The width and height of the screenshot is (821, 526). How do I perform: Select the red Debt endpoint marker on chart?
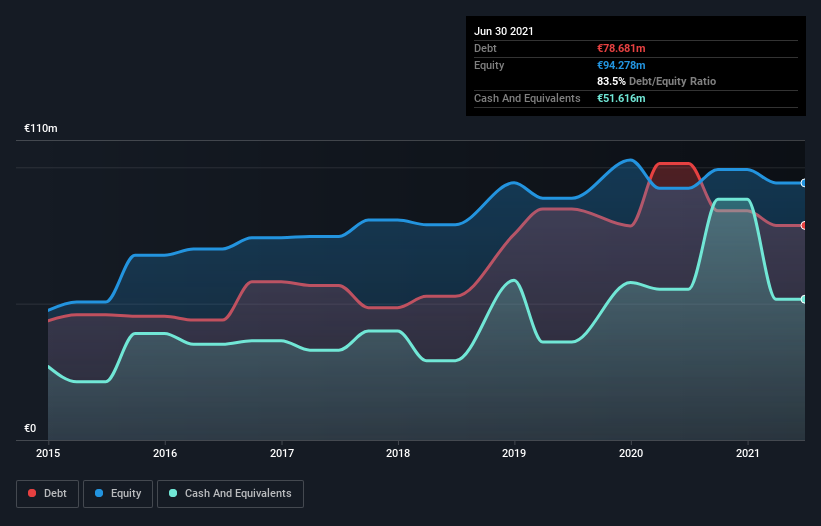point(804,226)
